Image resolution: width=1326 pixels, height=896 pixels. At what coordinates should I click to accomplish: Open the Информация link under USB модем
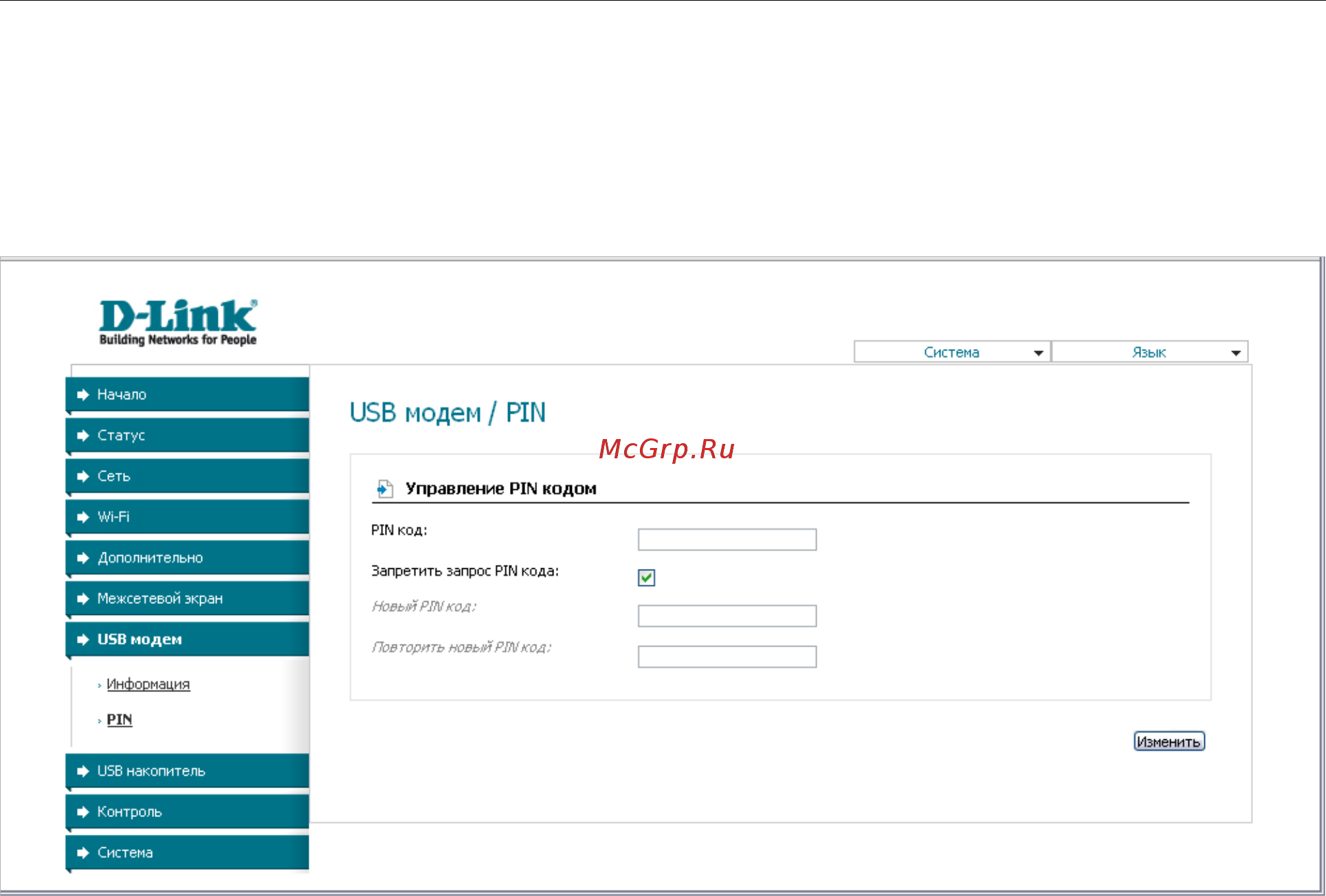coord(148,684)
